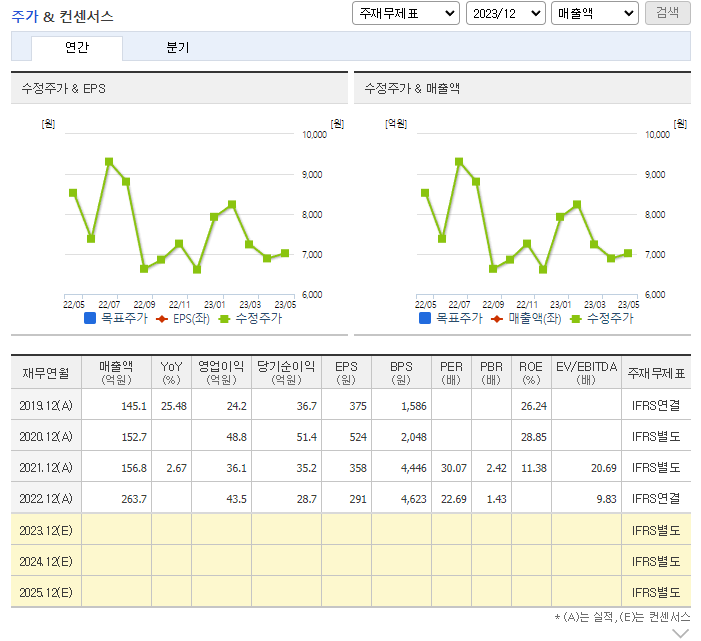Click the 검색 search button
701x641 pixels.
coord(667,13)
